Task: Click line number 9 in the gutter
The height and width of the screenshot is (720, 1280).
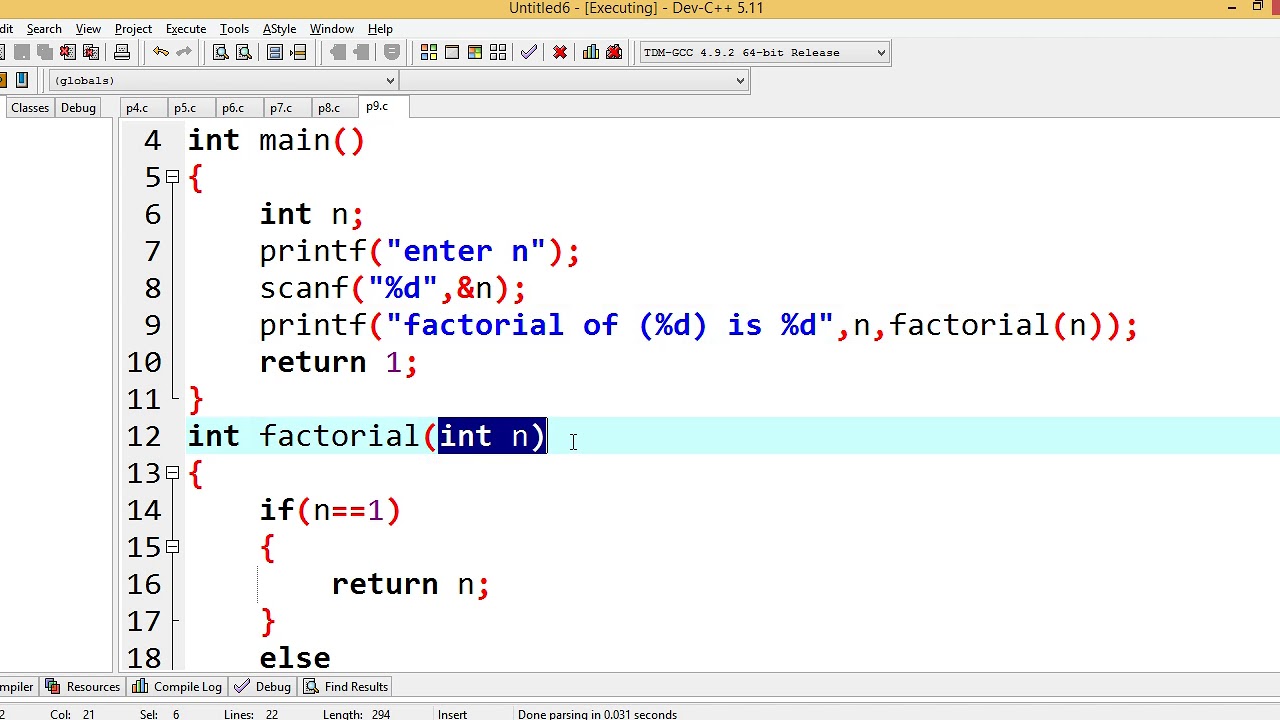Action: [x=152, y=325]
